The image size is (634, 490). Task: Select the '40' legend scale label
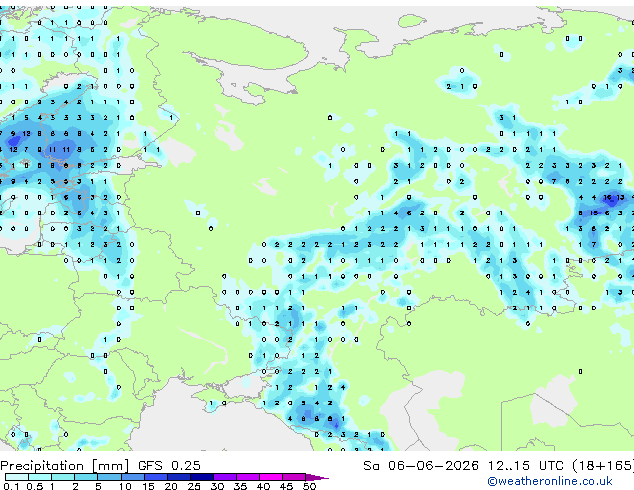tap(263, 486)
